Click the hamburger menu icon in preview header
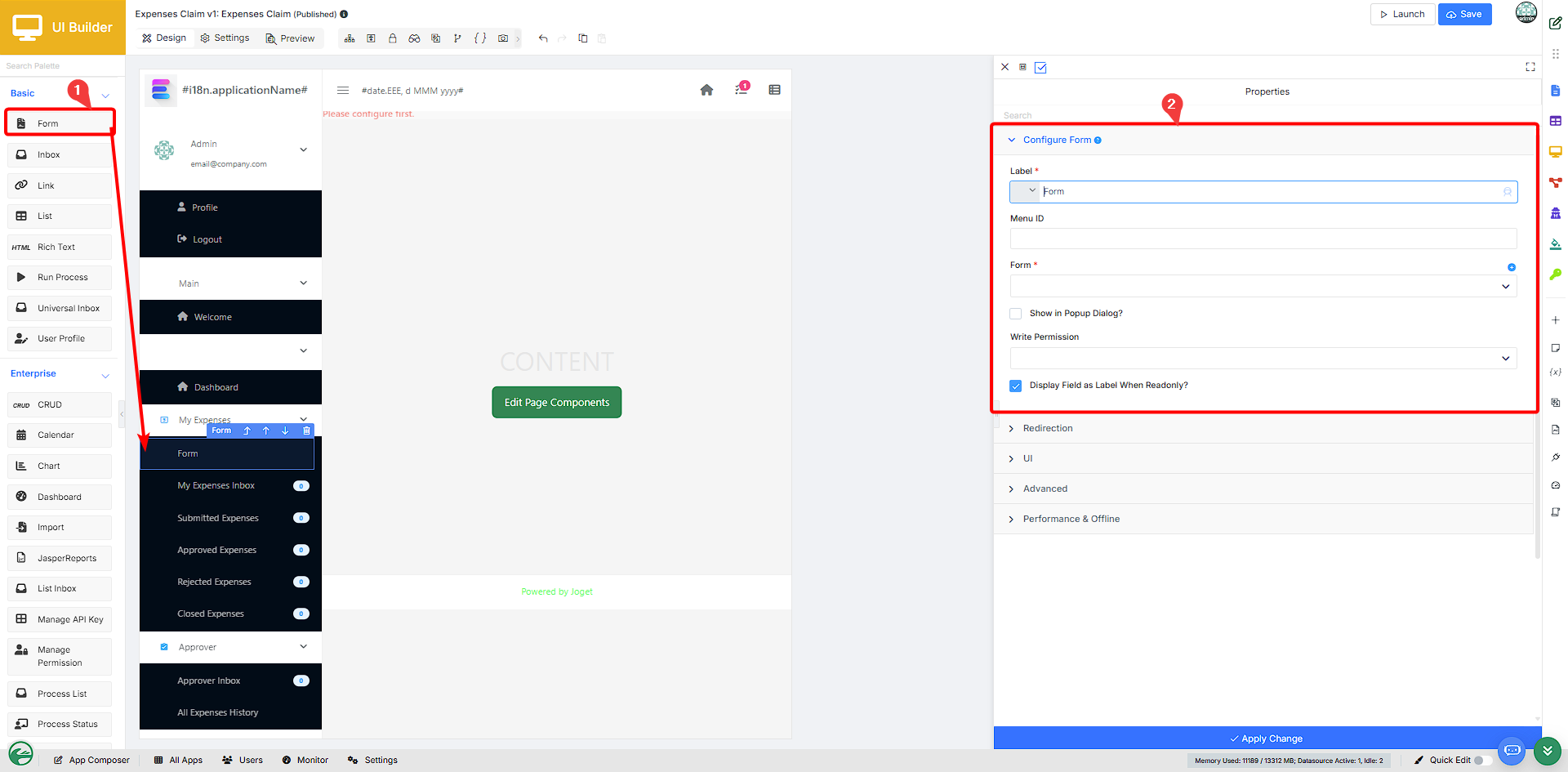This screenshot has width=1568, height=772. click(343, 91)
